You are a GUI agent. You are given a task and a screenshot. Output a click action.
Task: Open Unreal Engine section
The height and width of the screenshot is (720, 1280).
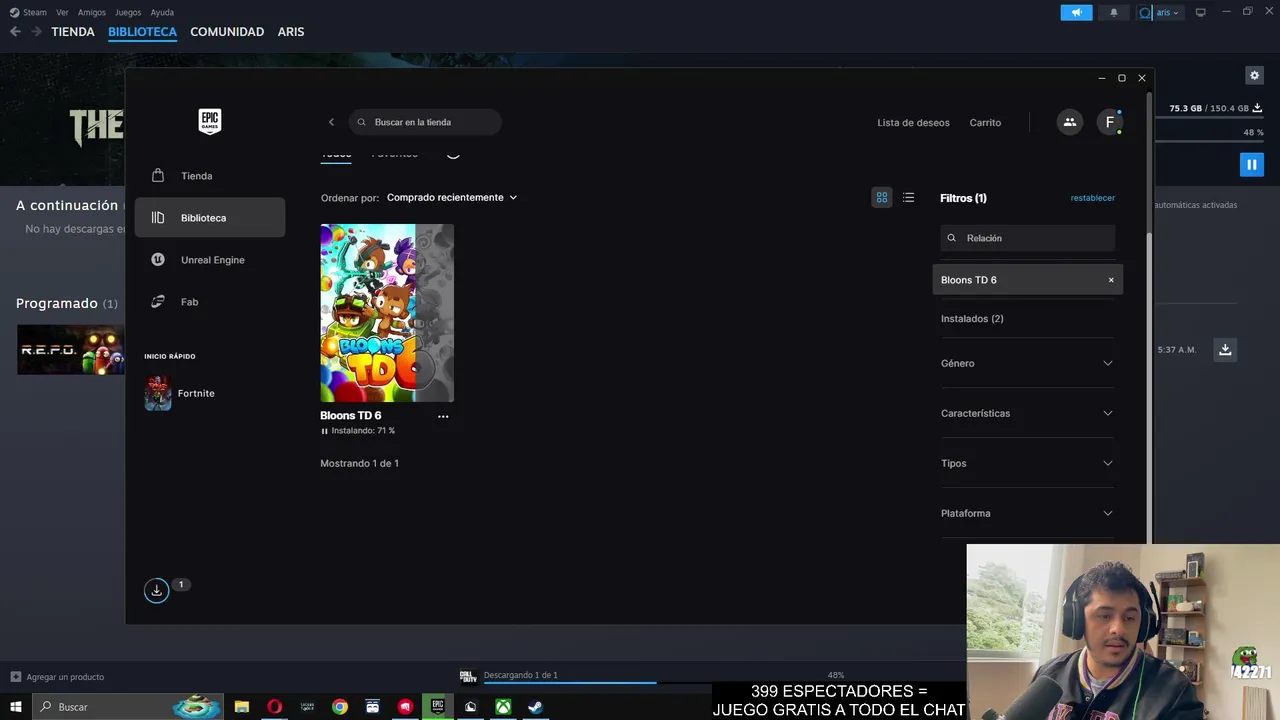(210, 260)
